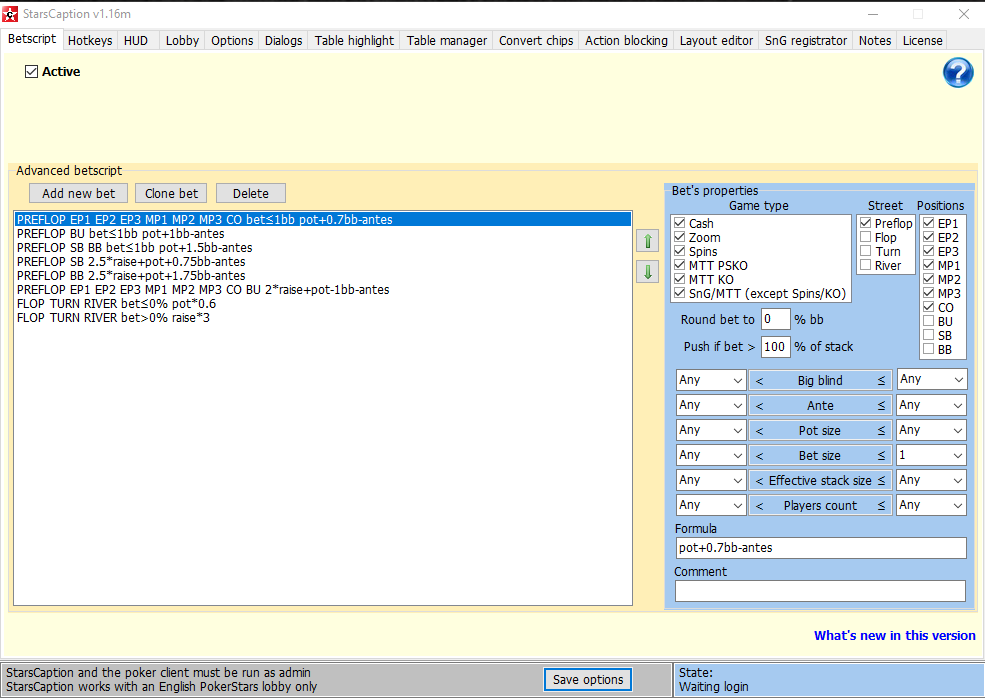Enable the Flop street checkbox
Viewport: 985px width, 698px height.
pos(866,237)
